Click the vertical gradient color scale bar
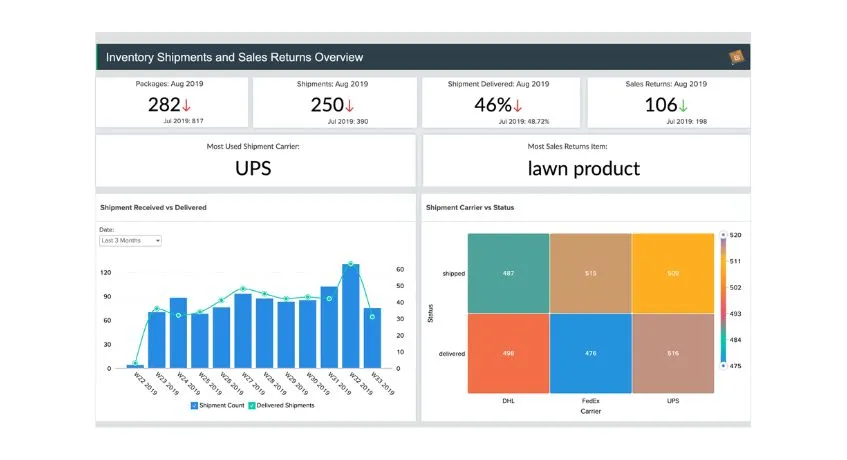Viewport: 847px width, 460px height. coord(723,300)
